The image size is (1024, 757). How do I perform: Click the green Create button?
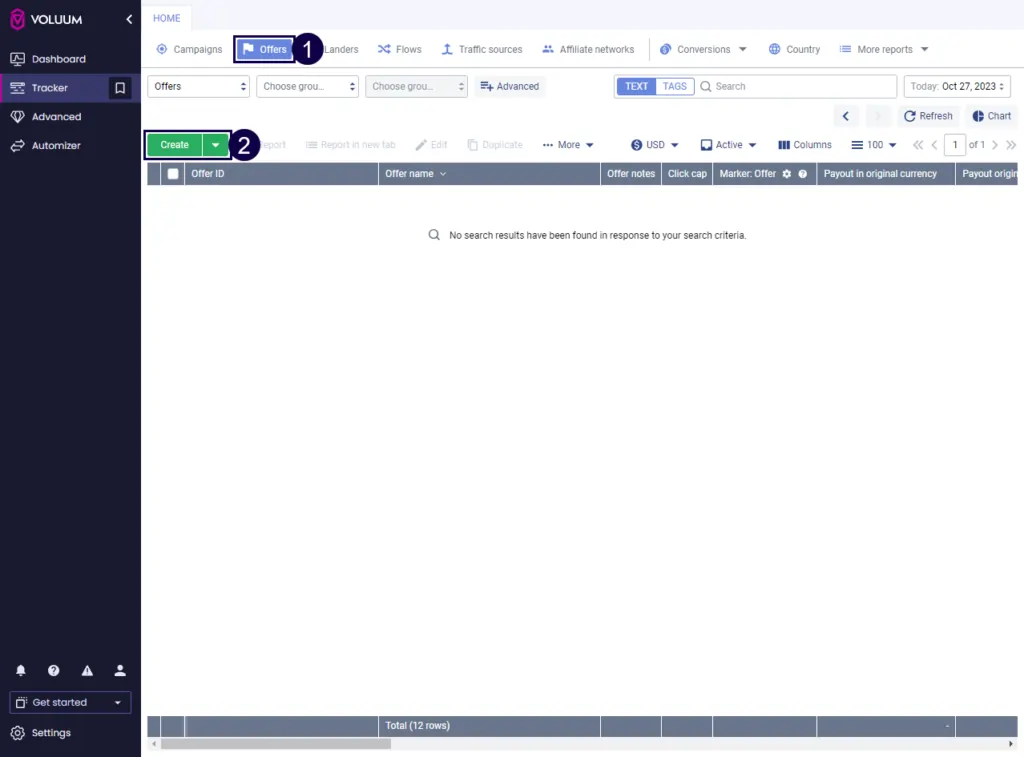click(172, 144)
